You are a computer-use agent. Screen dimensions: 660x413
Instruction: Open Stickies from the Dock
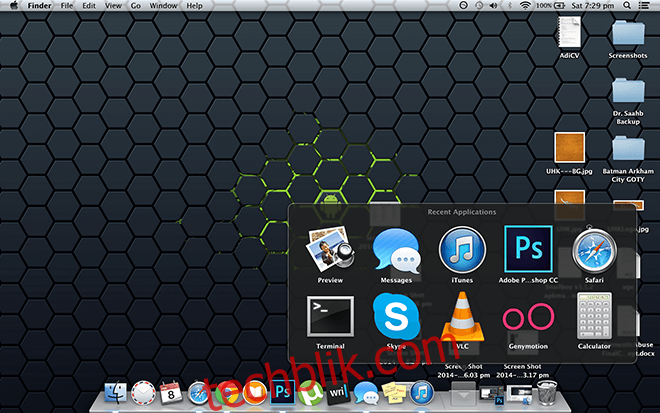[x=394, y=393]
